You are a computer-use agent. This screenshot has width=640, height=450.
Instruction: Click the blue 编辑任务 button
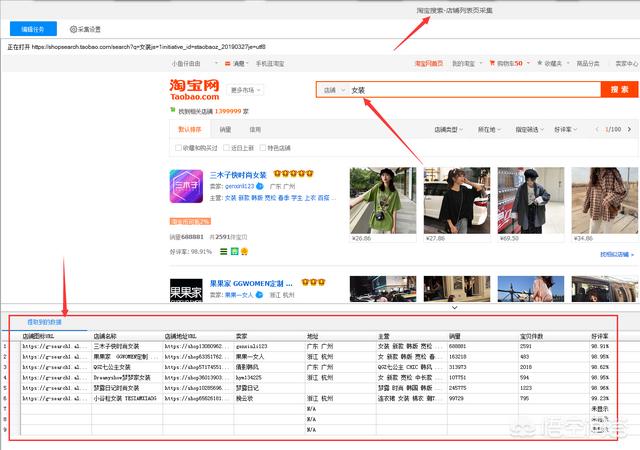point(33,29)
